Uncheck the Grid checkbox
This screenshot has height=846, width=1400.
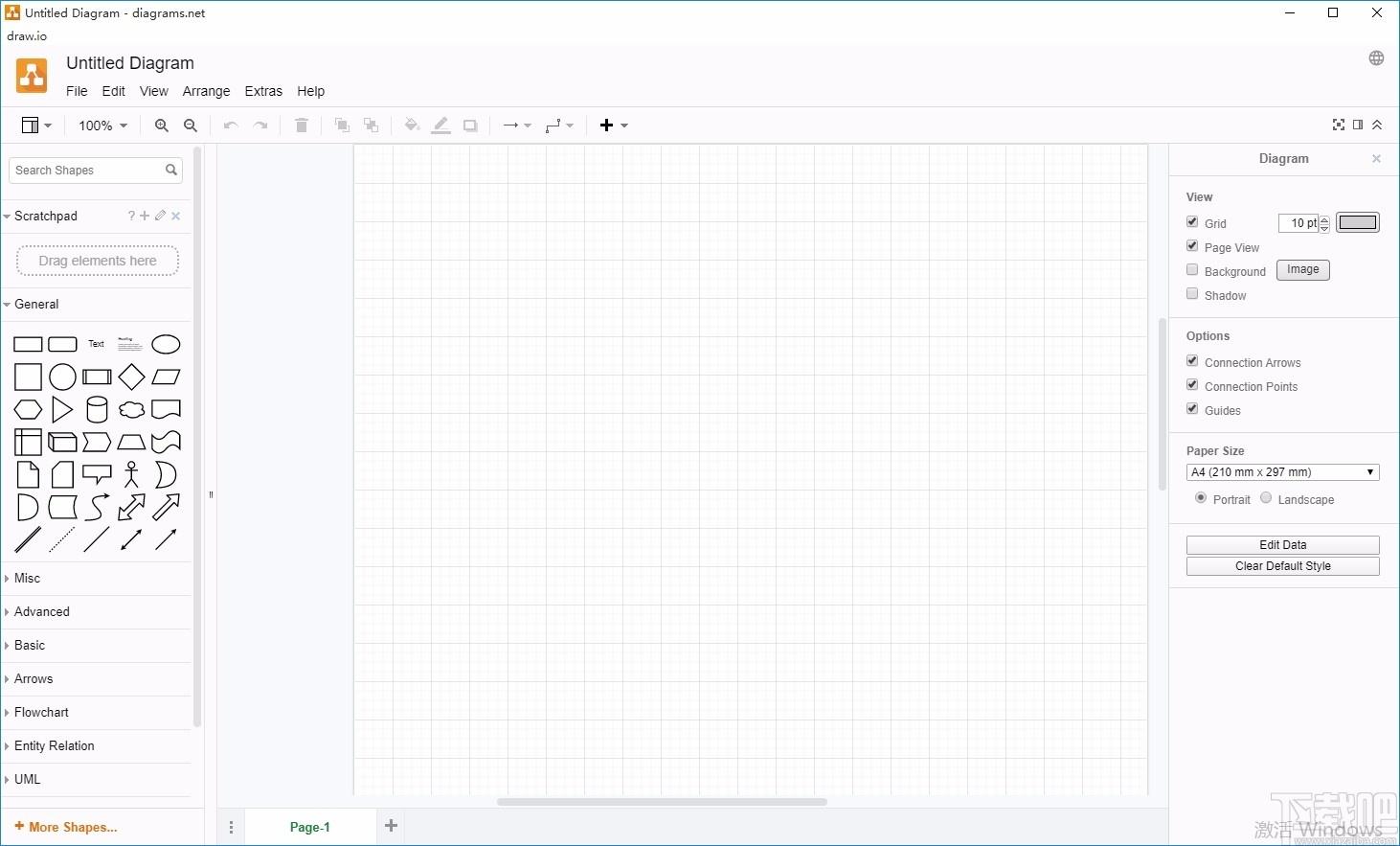(x=1192, y=221)
